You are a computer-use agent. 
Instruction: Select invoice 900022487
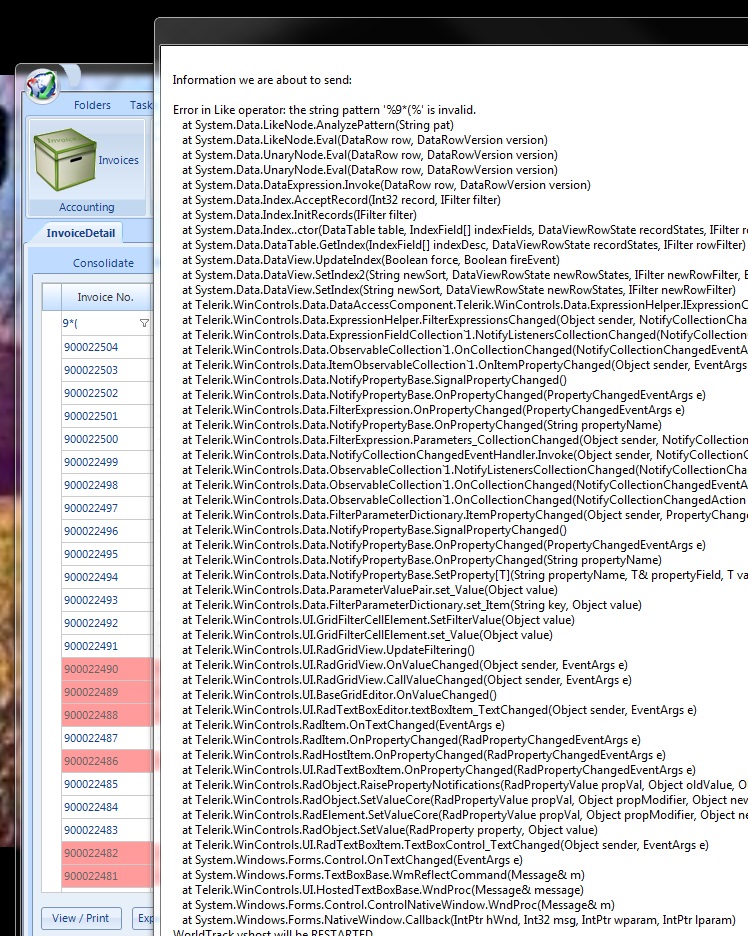point(106,738)
